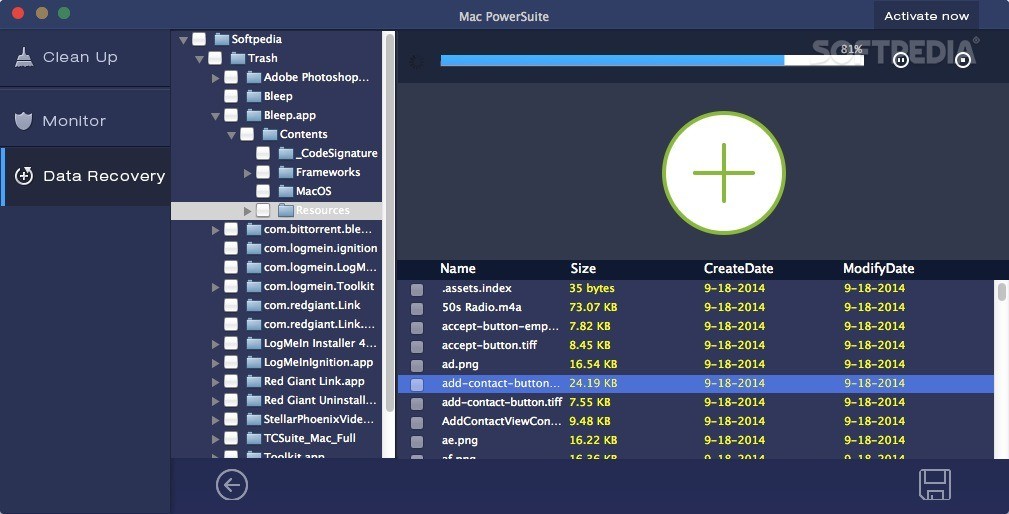
Task: Open the LogMeInIgnition.app tree item
Action: (x=319, y=362)
